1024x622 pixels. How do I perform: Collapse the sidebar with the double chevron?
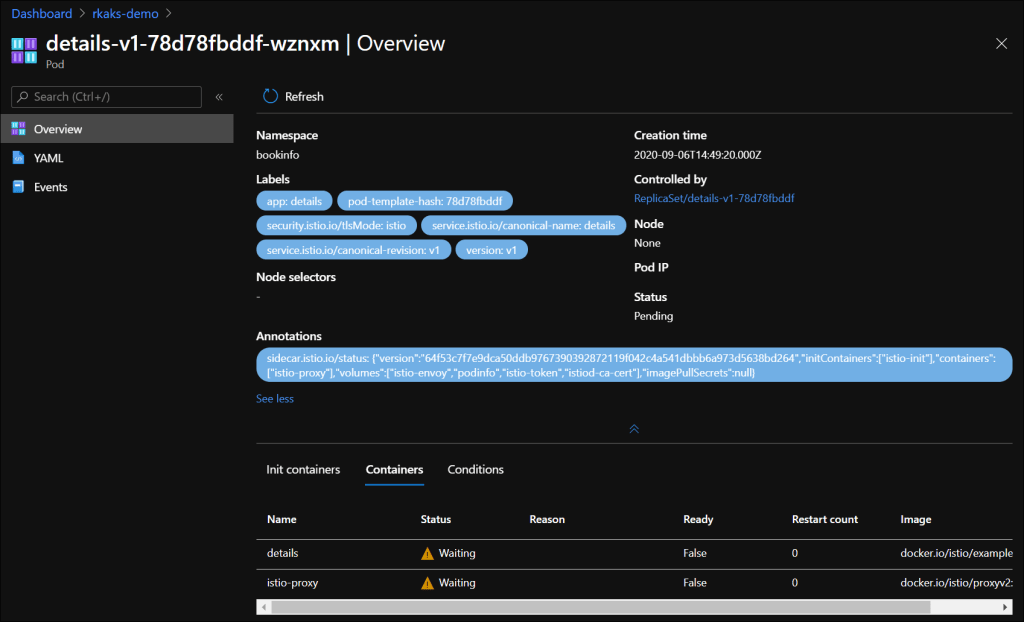click(x=219, y=97)
